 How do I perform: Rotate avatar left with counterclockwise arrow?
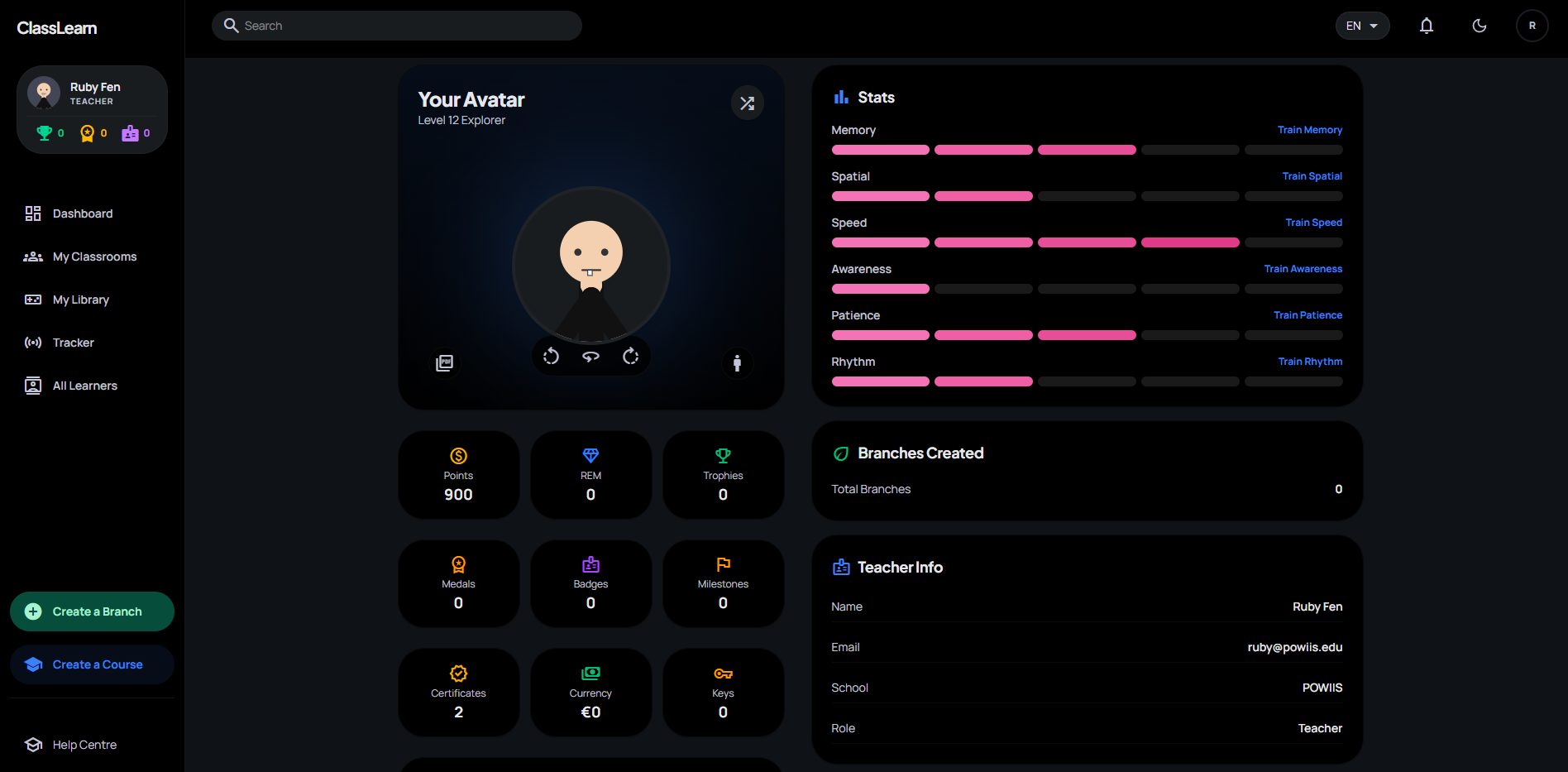pos(551,357)
